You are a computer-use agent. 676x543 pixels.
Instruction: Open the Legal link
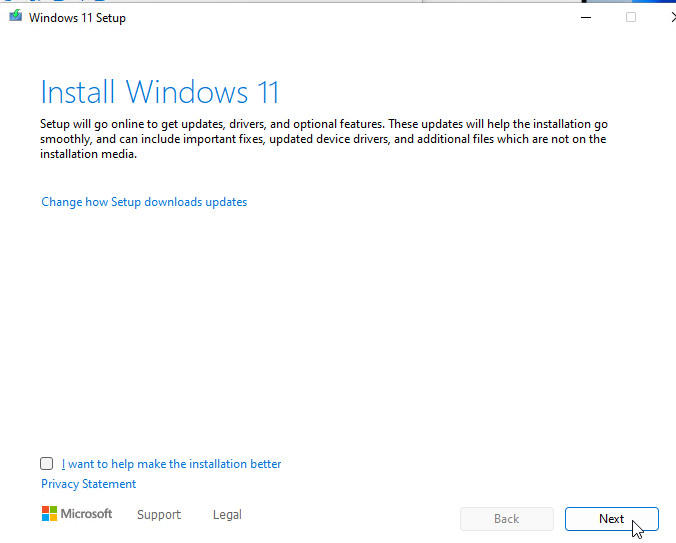pyautogui.click(x=227, y=515)
